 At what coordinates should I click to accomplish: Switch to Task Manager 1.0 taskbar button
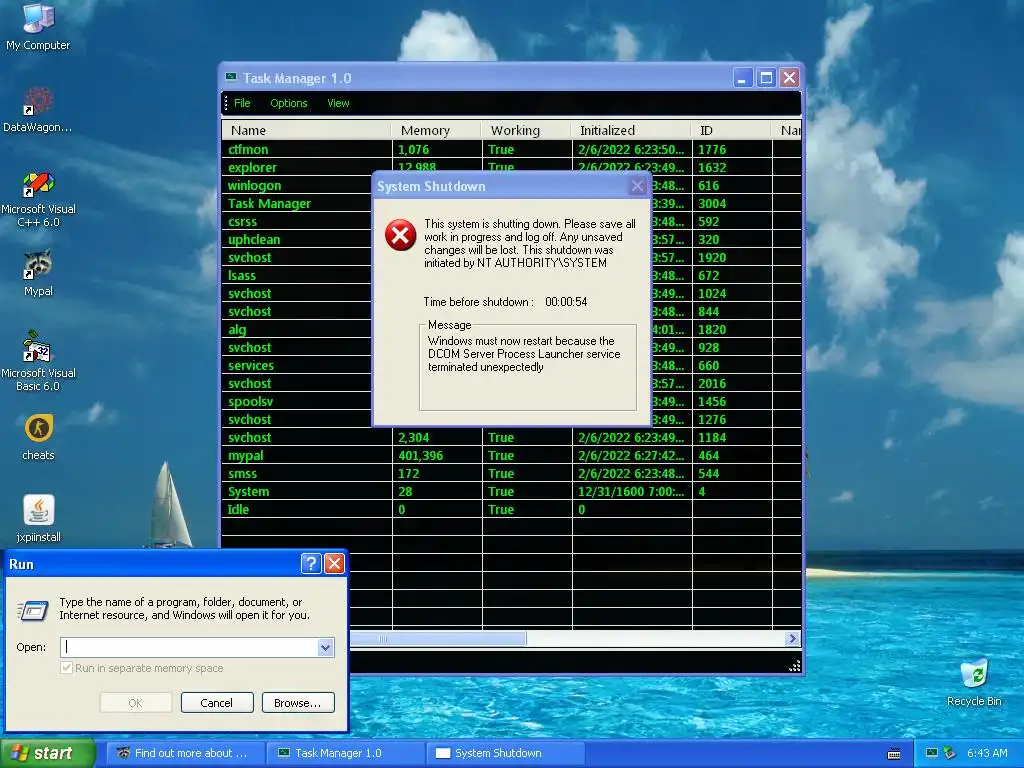point(345,753)
